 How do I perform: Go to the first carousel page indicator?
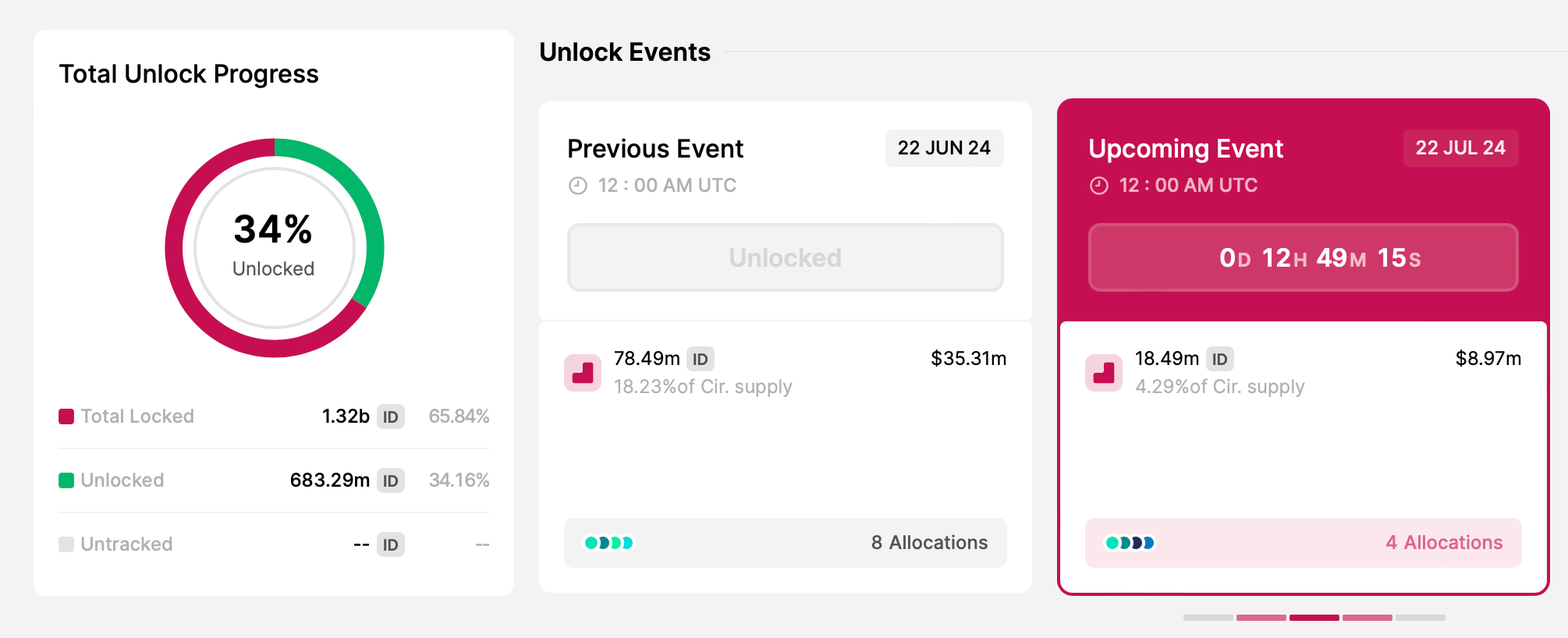(x=1208, y=618)
